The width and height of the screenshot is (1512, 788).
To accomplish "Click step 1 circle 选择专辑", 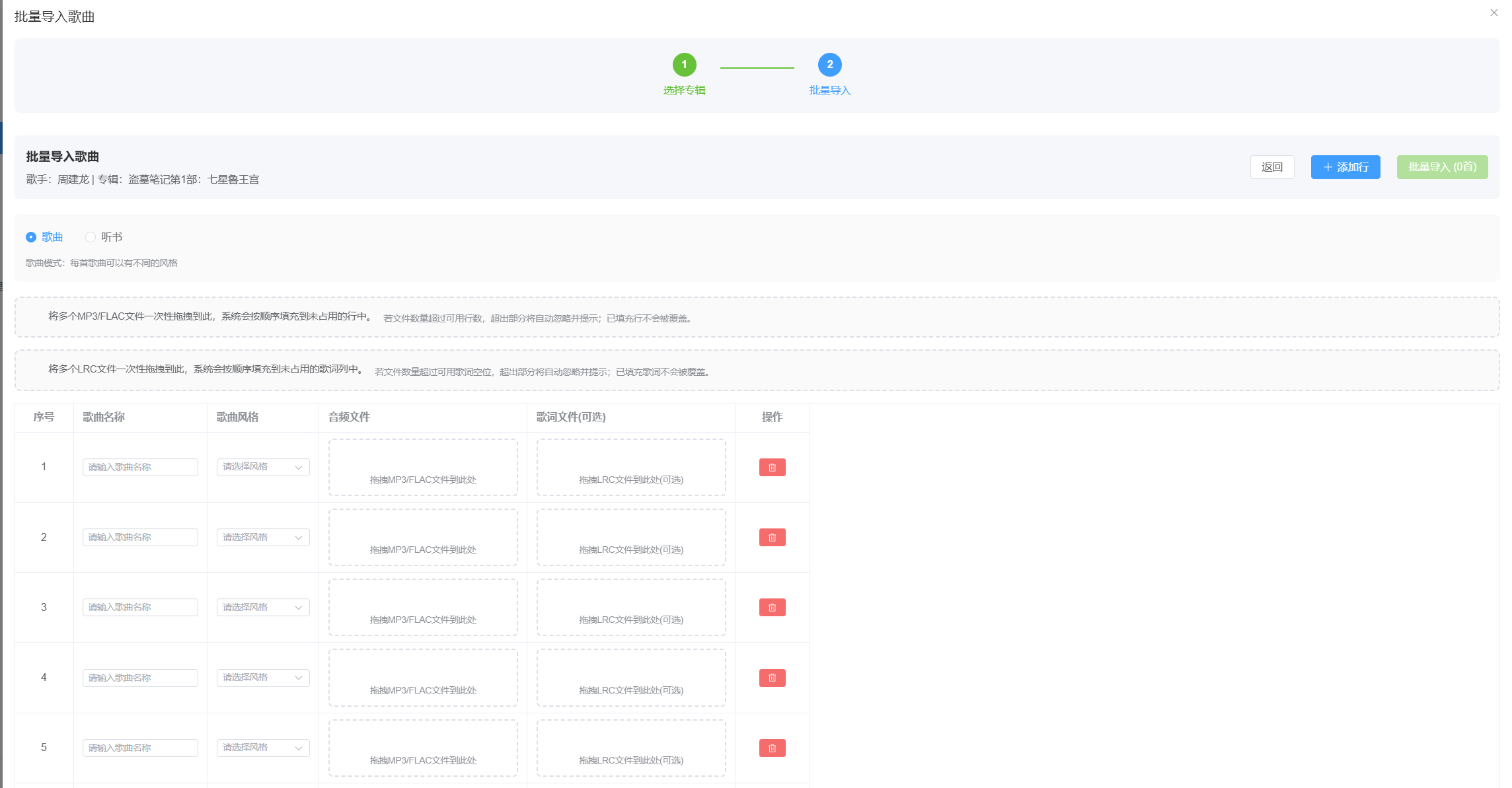I will pos(684,65).
